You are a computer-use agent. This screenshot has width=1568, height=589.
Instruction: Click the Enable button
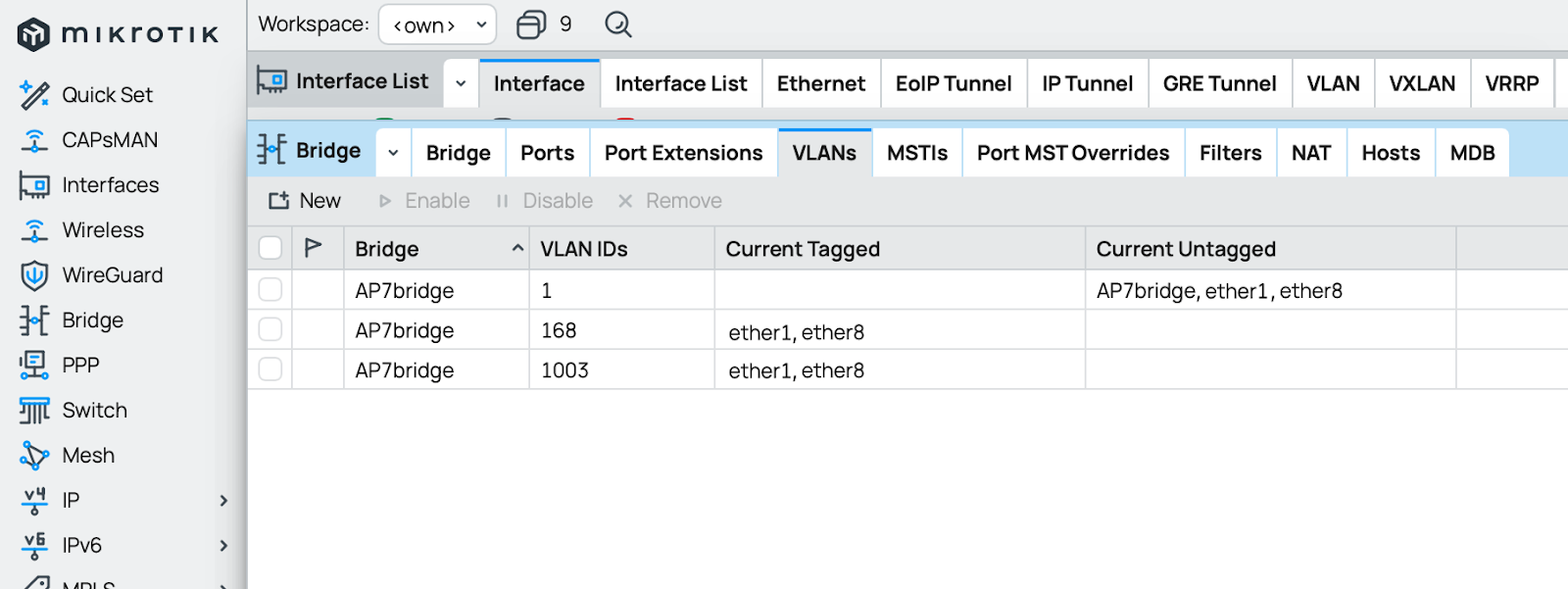tap(423, 201)
